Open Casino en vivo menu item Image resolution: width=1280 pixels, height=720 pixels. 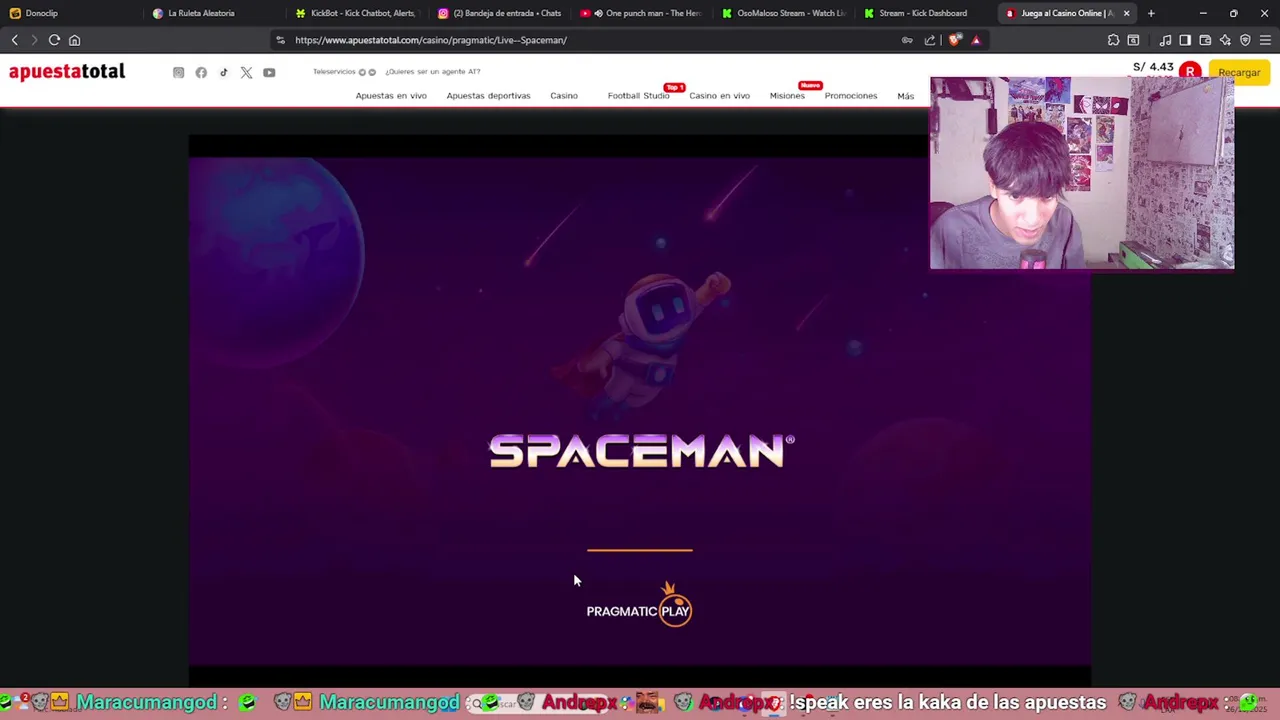(719, 96)
